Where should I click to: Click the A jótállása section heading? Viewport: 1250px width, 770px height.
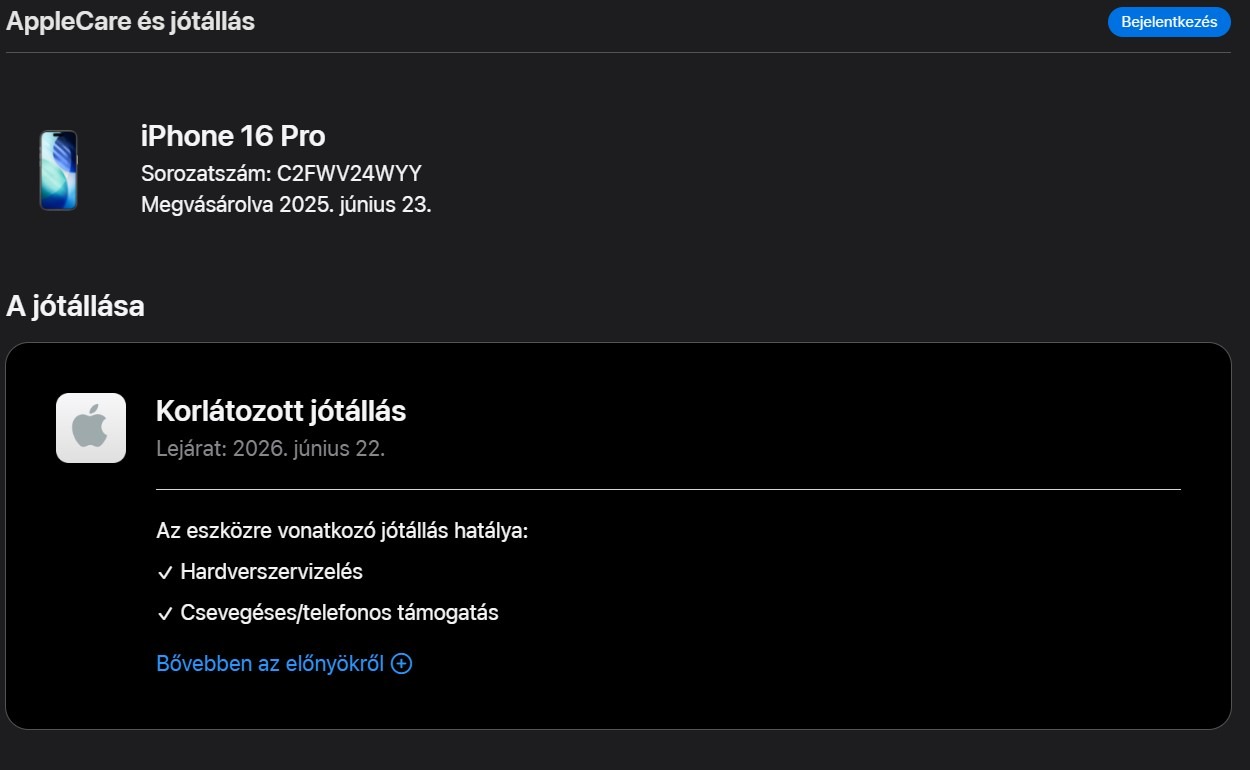tap(75, 306)
